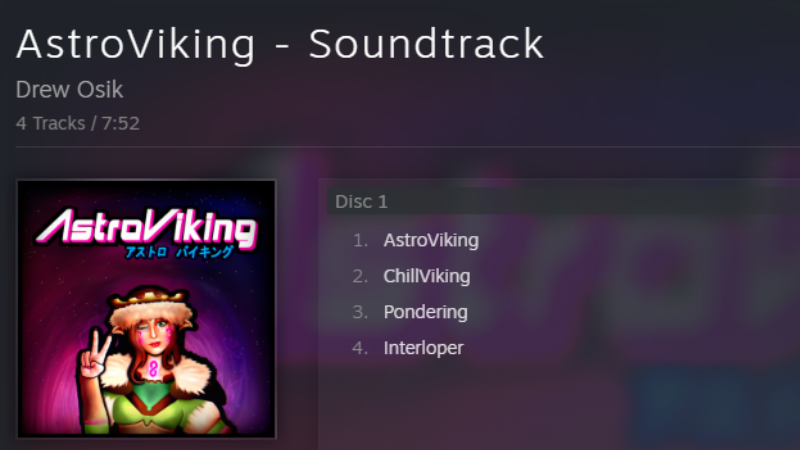Click the track number 4 label
The image size is (800, 450).
coord(360,348)
